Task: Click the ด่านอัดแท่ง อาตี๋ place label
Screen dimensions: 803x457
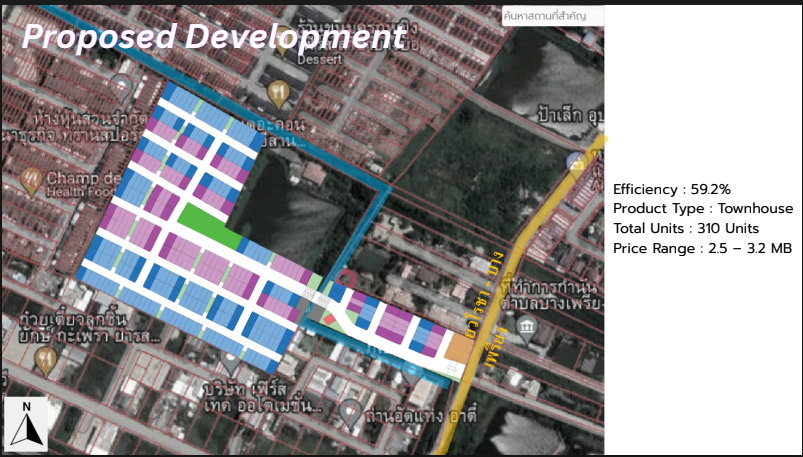Action: pyautogui.click(x=422, y=415)
